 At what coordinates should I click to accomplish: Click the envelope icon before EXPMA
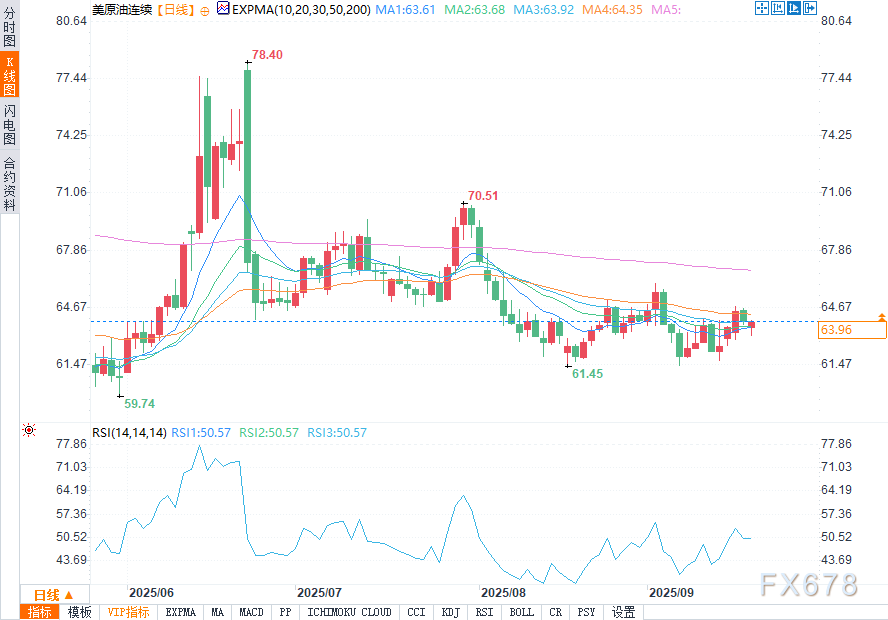pos(222,9)
